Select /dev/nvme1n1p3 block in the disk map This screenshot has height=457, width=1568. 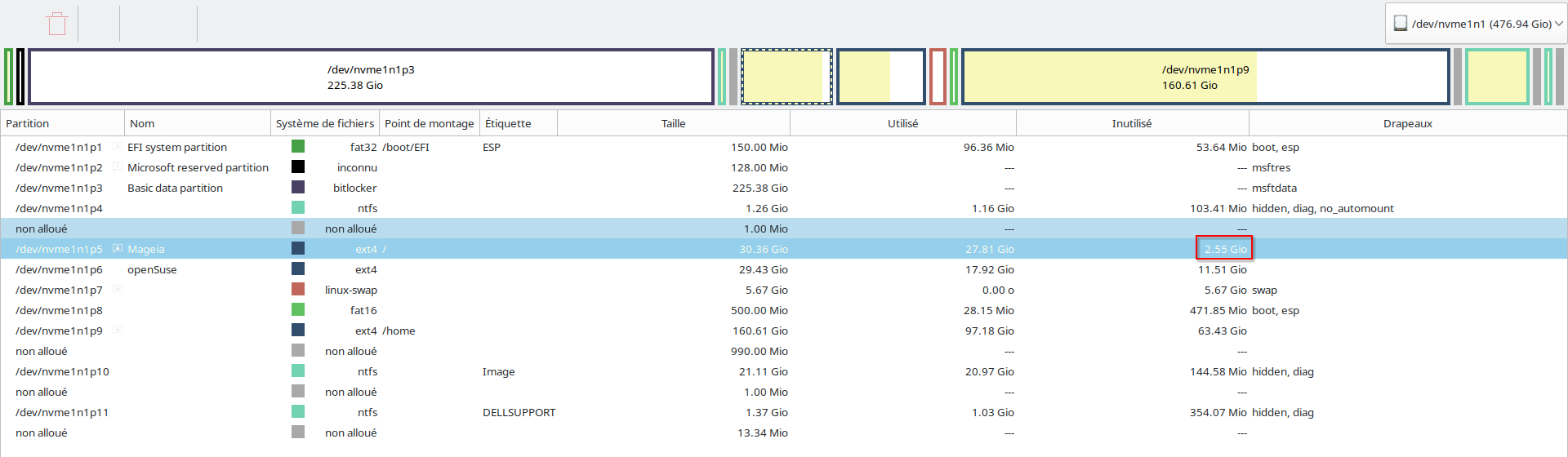372,77
